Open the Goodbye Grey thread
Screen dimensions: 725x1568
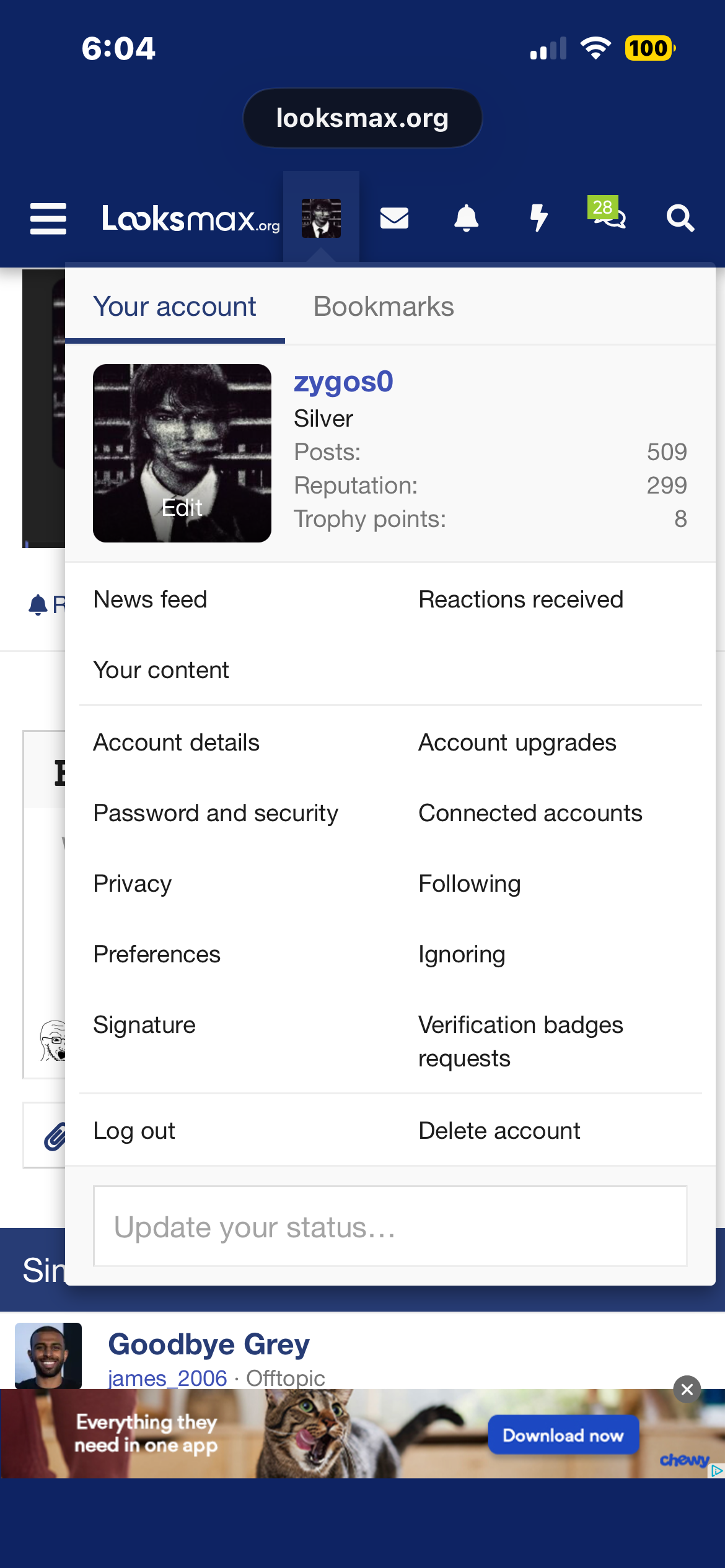(x=209, y=1345)
